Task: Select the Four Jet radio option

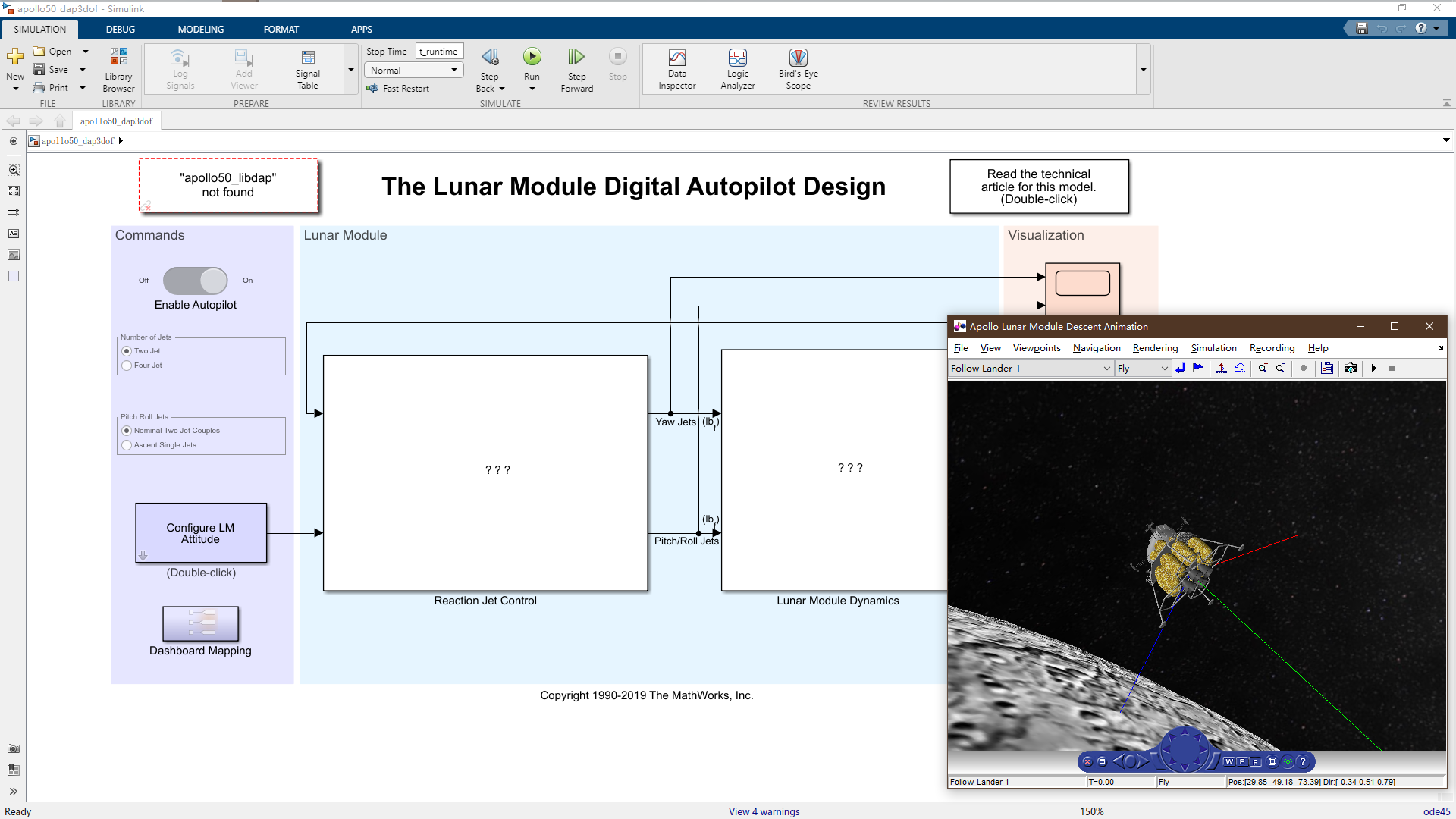Action: pos(127,366)
